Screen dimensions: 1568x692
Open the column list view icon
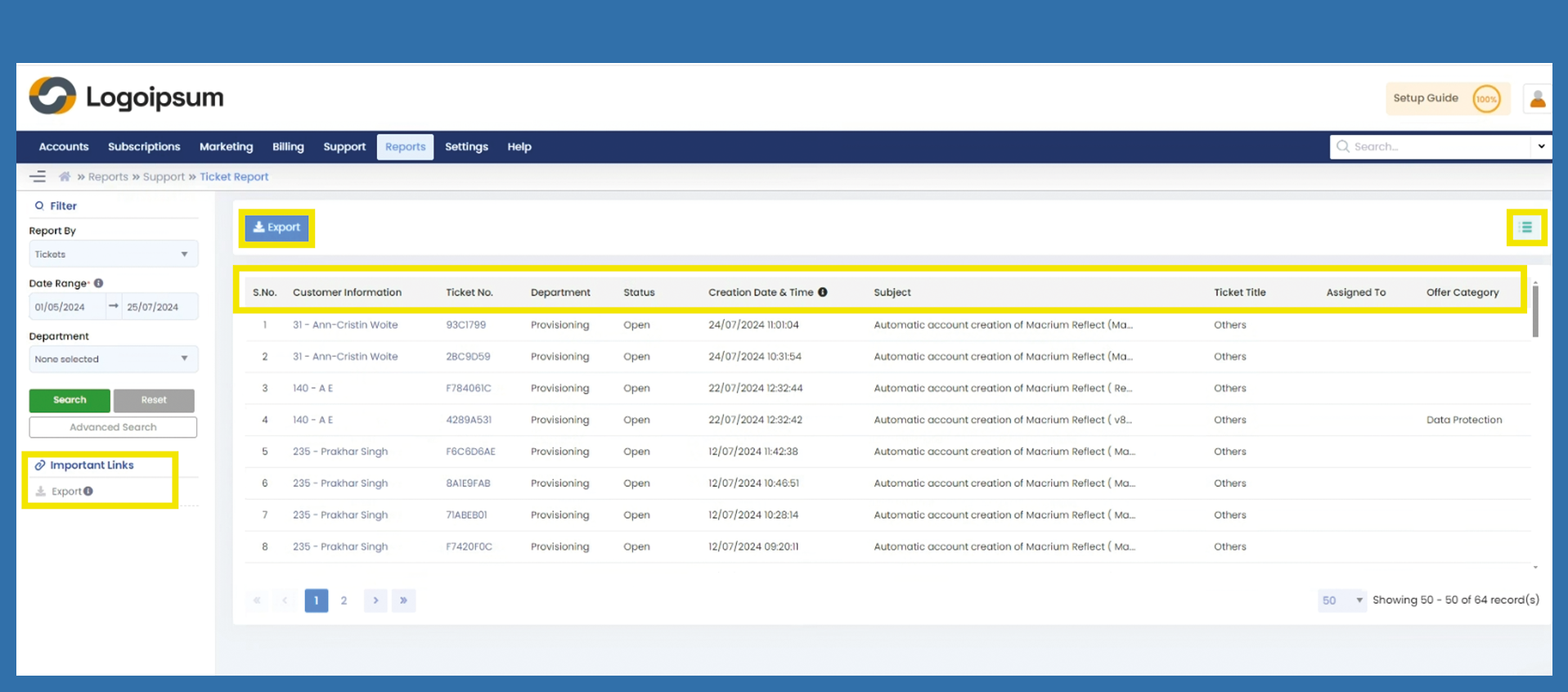[x=1525, y=227]
